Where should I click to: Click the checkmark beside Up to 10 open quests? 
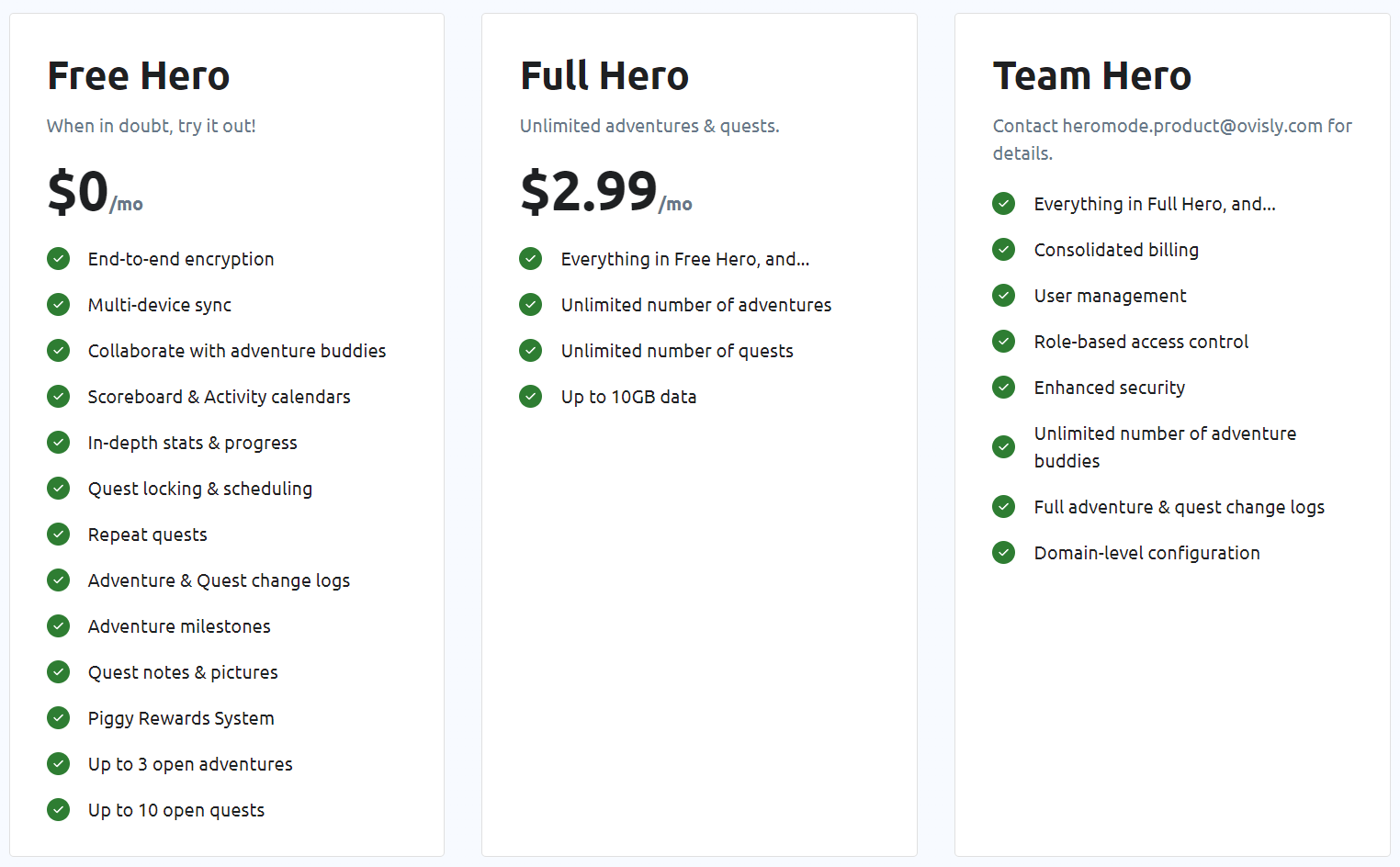59,810
